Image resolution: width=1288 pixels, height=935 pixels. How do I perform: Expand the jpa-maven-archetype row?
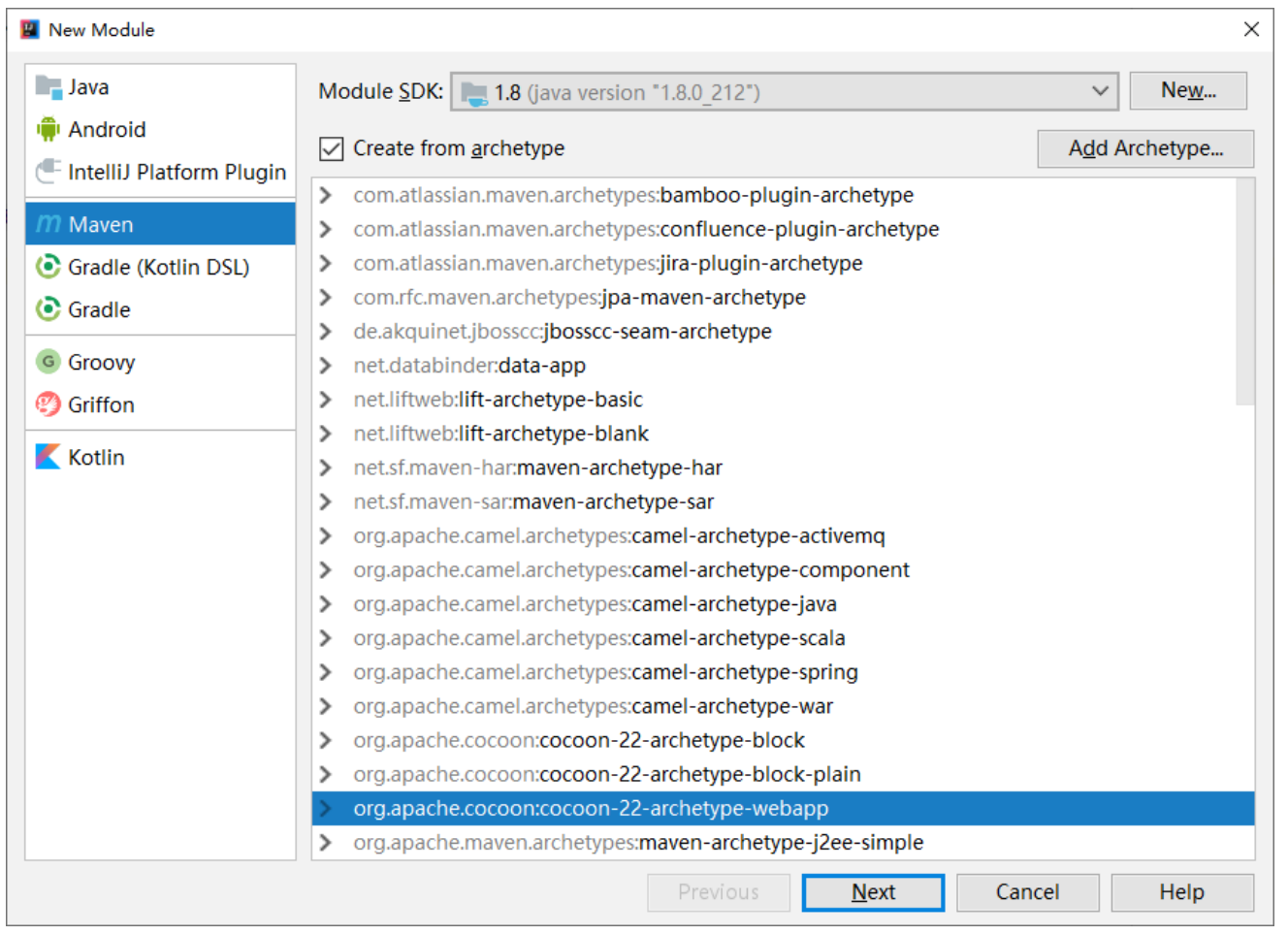pos(326,297)
